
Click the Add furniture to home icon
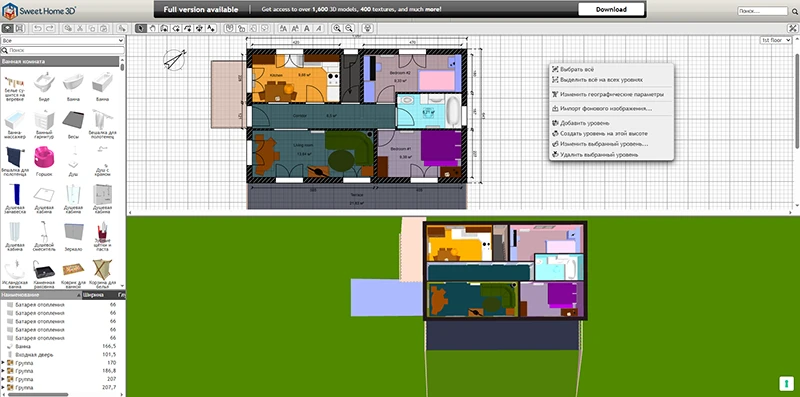pos(122,28)
